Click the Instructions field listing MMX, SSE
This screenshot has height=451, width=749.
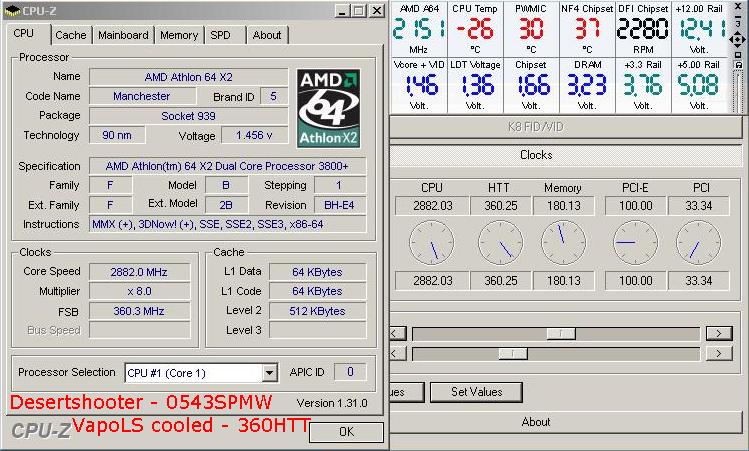point(227,224)
